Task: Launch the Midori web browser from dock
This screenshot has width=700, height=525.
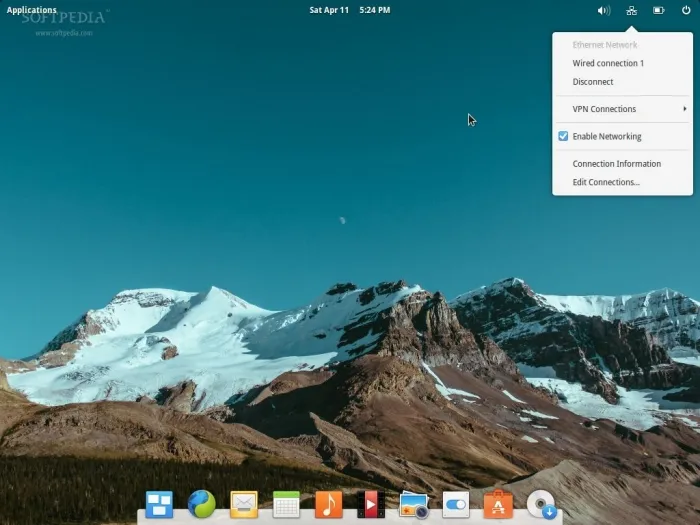Action: [x=201, y=504]
